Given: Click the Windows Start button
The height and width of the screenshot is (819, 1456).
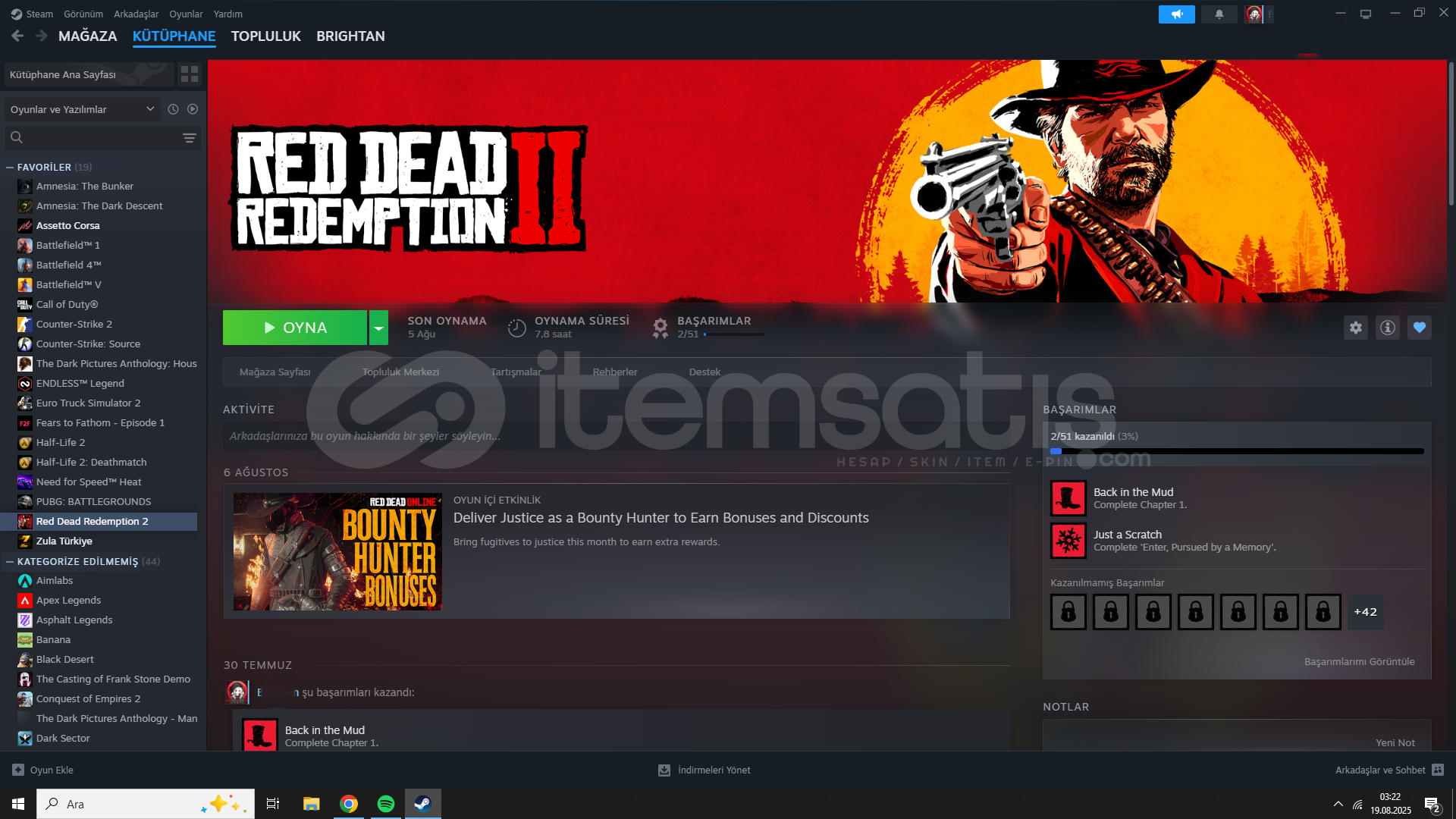Looking at the screenshot, I should coord(18,804).
